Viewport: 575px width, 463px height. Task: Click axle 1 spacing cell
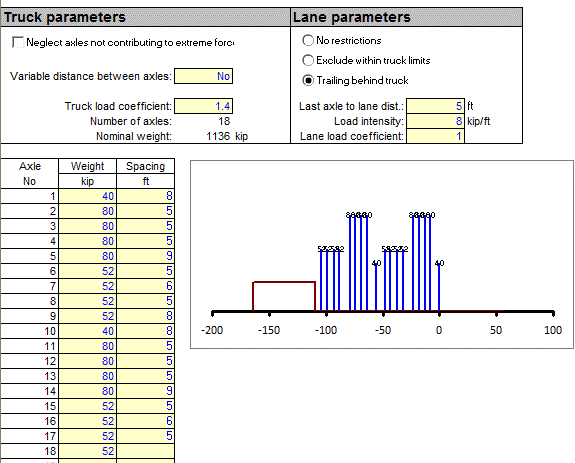click(x=146, y=196)
